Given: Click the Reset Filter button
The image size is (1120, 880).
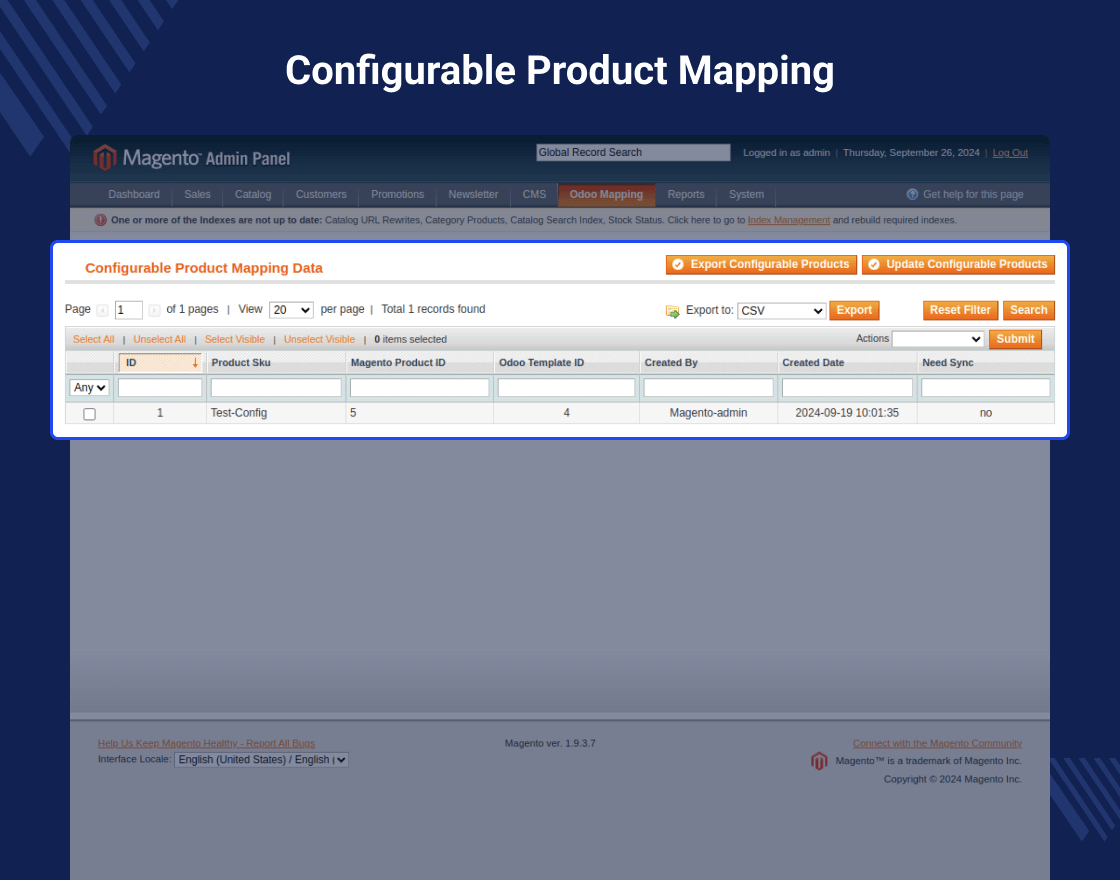Looking at the screenshot, I should coord(960,310).
